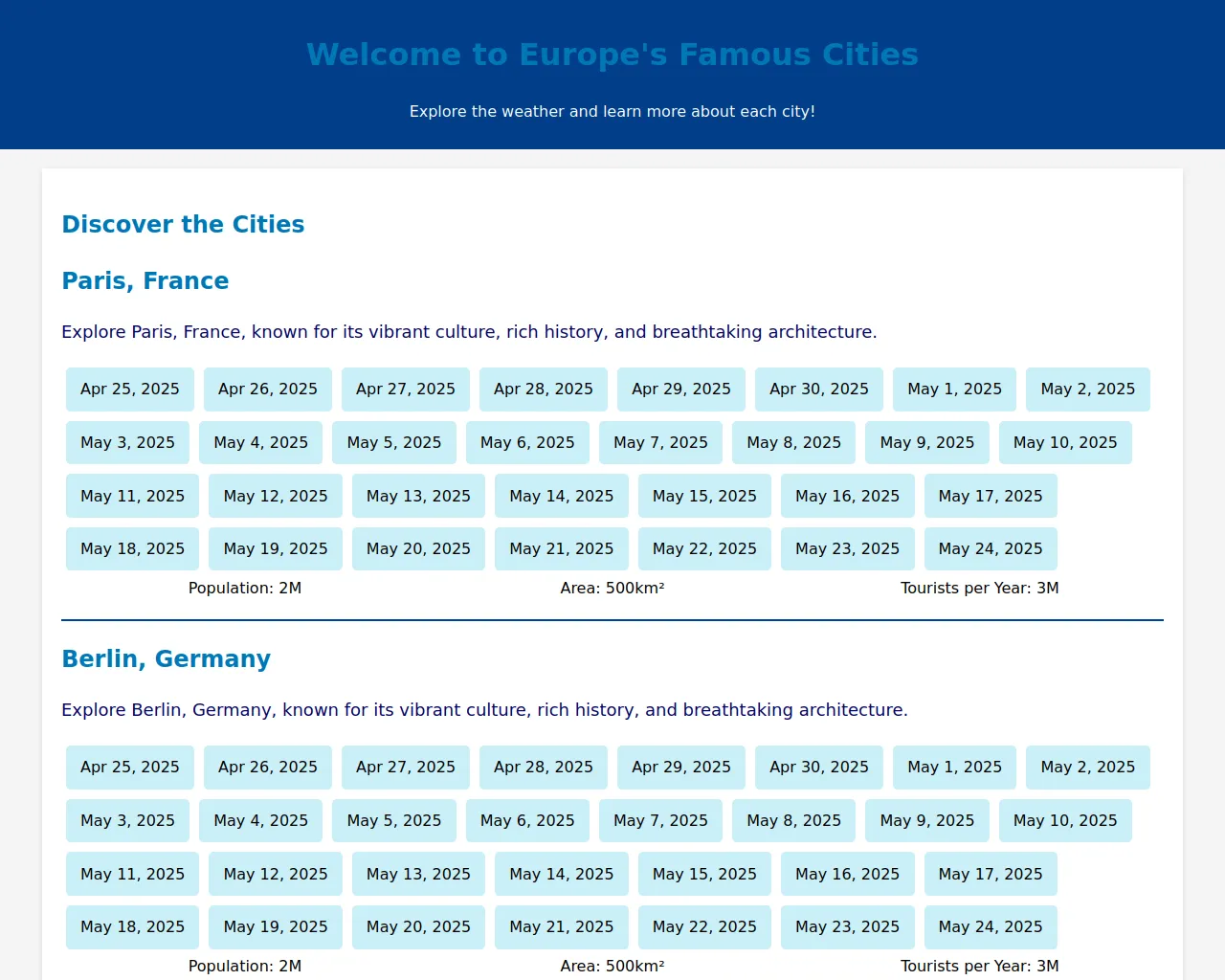Choose May 16, 2025 under Berlin
The width and height of the screenshot is (1225, 980).
coord(848,875)
